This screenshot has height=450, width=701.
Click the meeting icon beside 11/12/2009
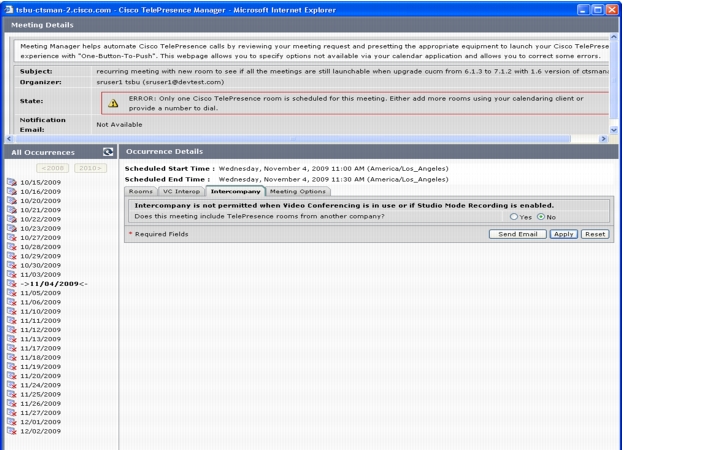tap(12, 330)
